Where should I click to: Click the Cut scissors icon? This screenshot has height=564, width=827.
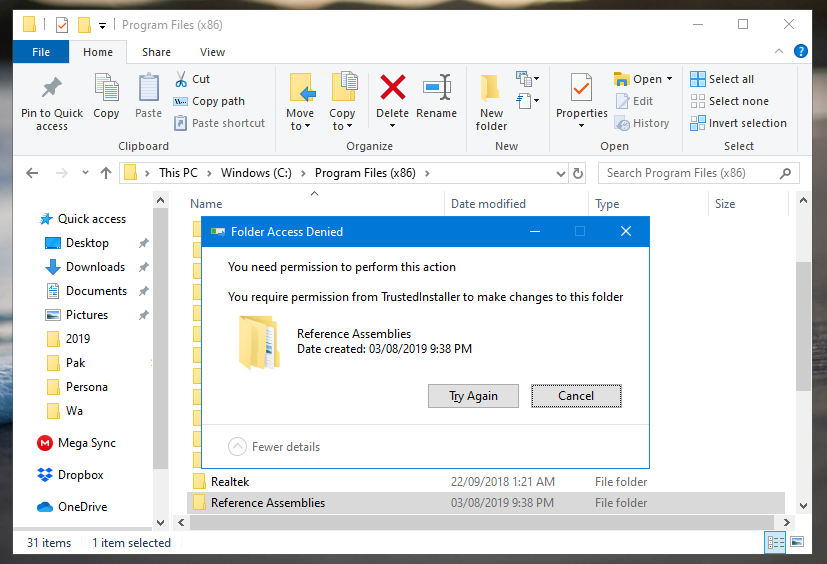pyautogui.click(x=181, y=79)
